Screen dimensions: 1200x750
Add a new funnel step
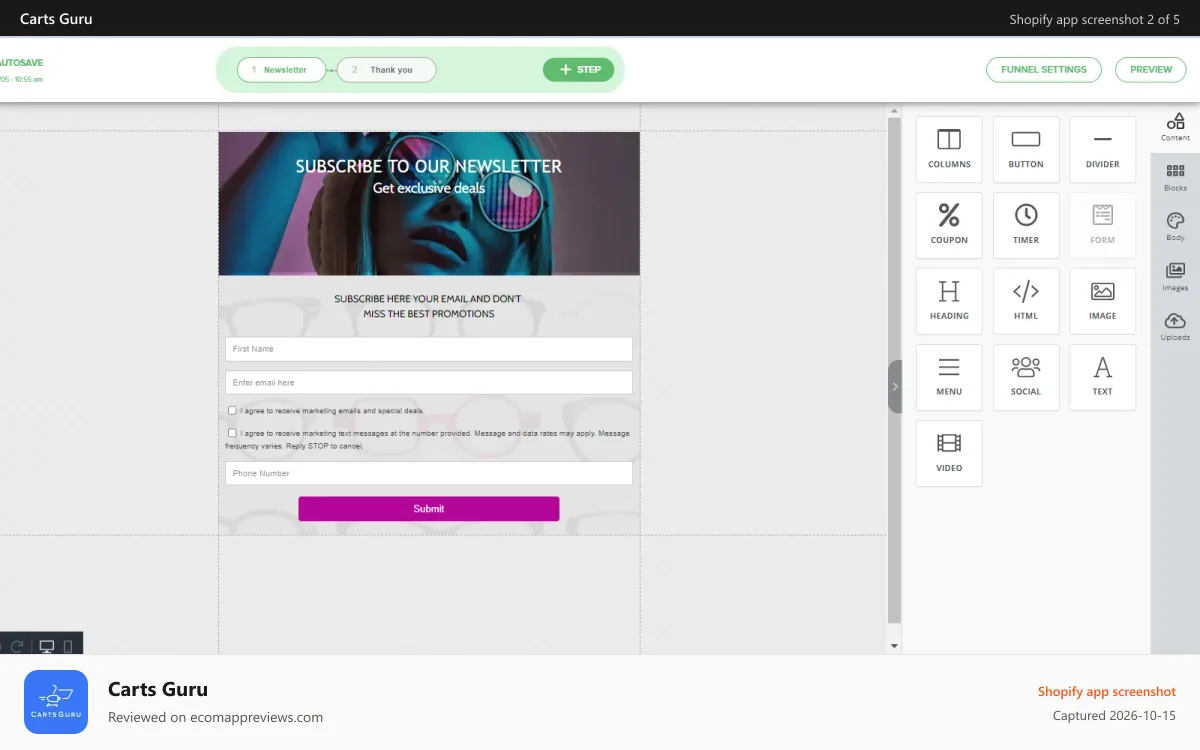tap(579, 70)
